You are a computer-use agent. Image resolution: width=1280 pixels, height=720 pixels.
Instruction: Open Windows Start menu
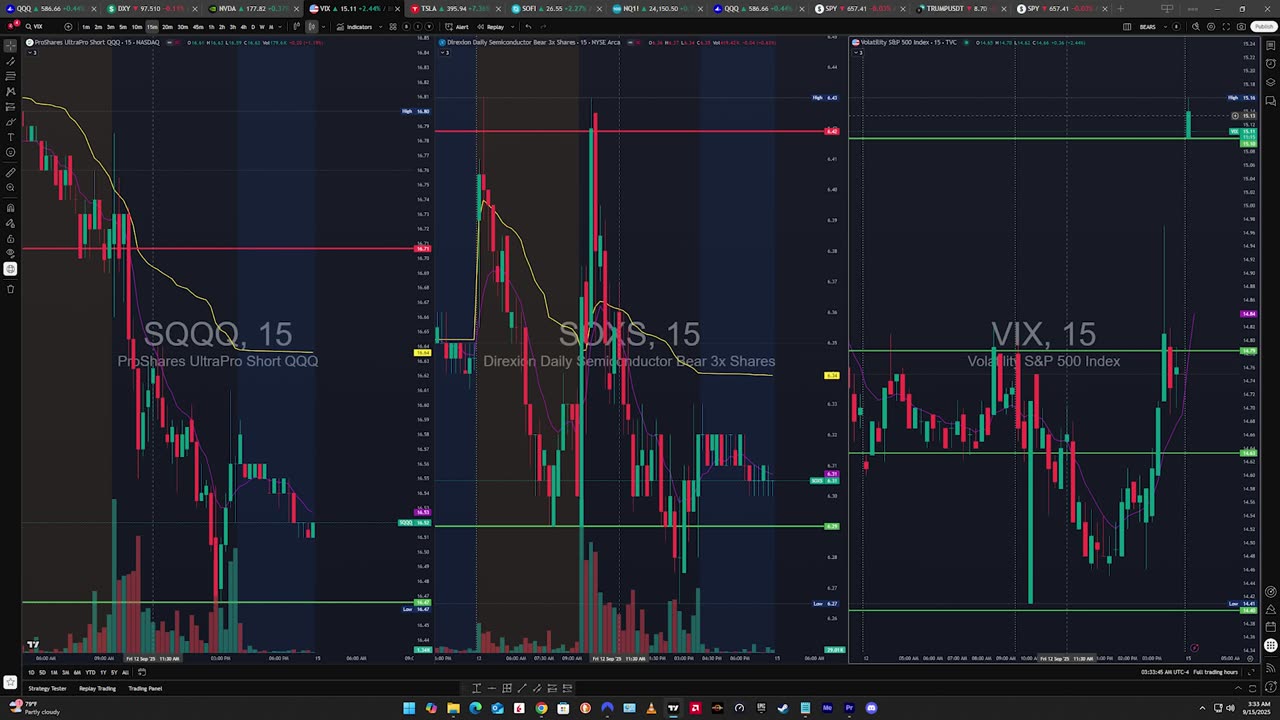[409, 708]
